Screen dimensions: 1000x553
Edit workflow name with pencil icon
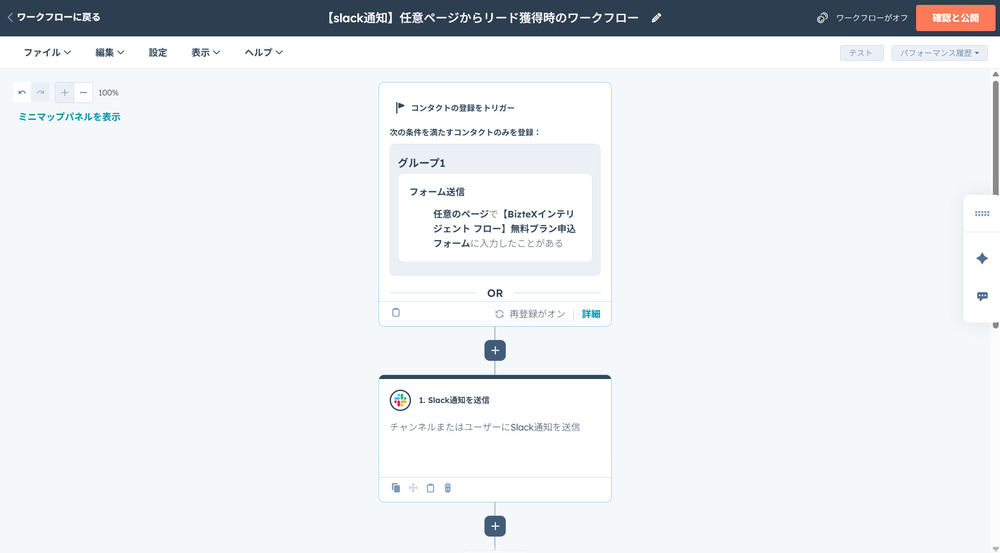pyautogui.click(x=656, y=18)
